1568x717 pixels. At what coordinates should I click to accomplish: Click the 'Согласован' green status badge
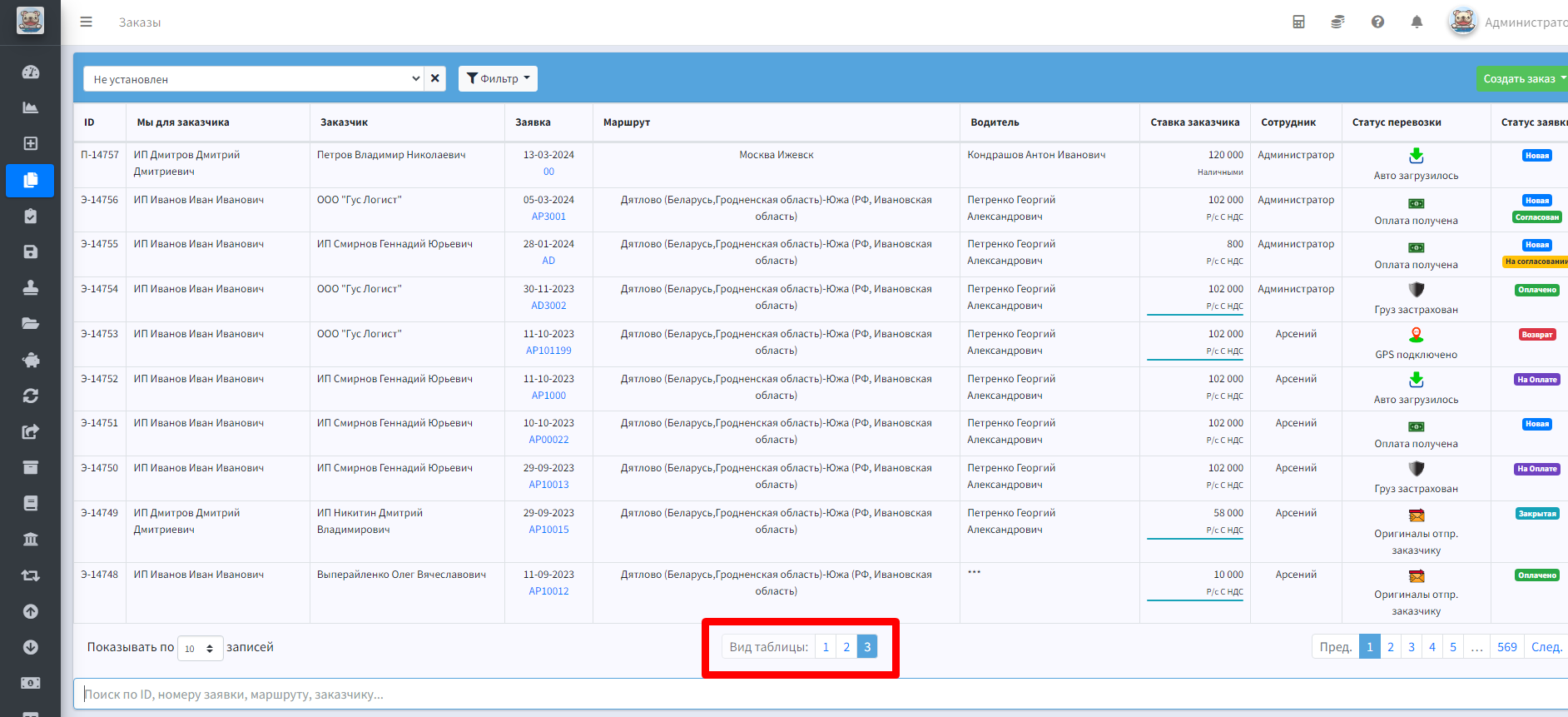click(x=1536, y=217)
